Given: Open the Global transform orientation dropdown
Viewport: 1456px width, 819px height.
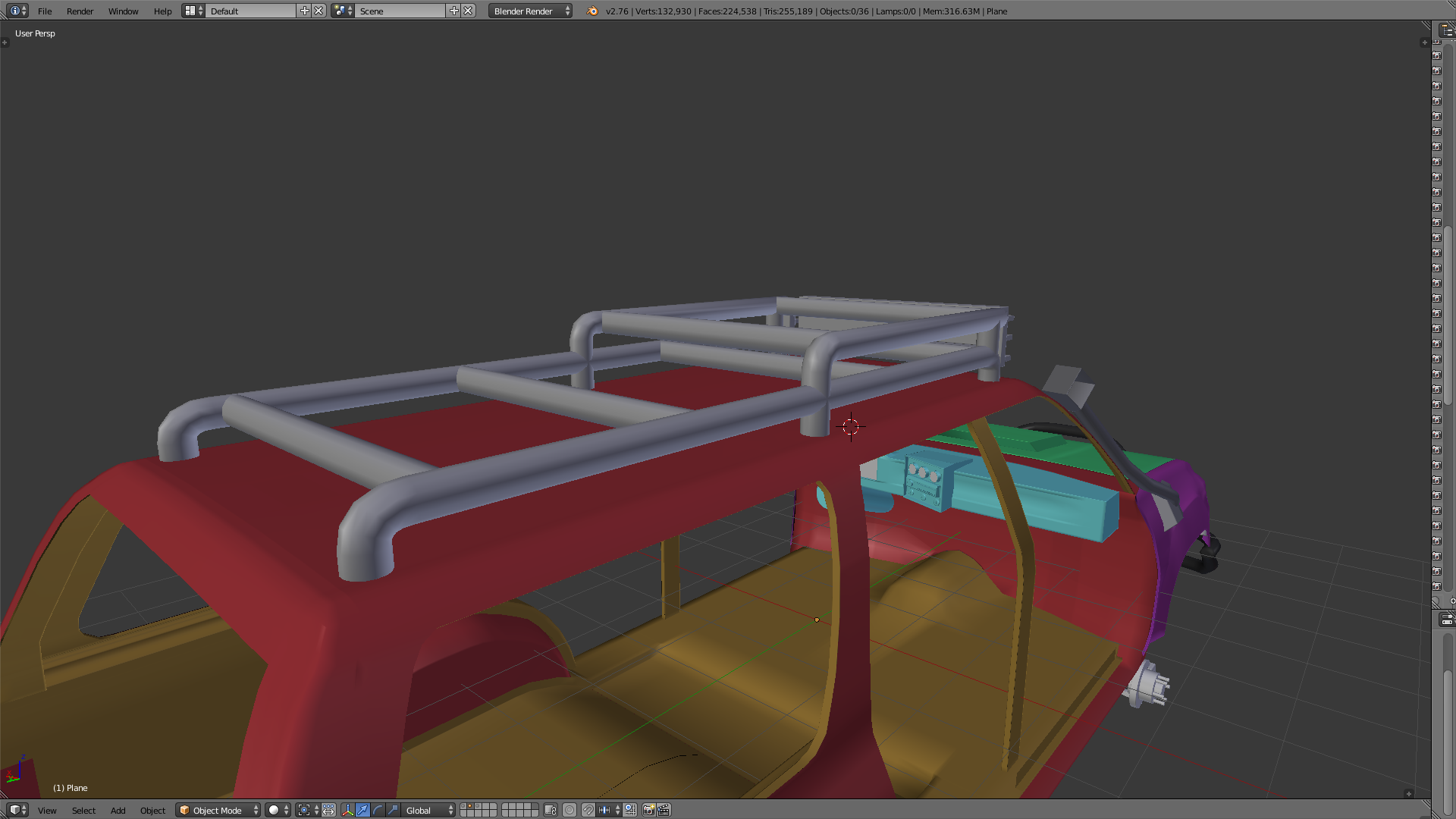Looking at the screenshot, I should [428, 810].
